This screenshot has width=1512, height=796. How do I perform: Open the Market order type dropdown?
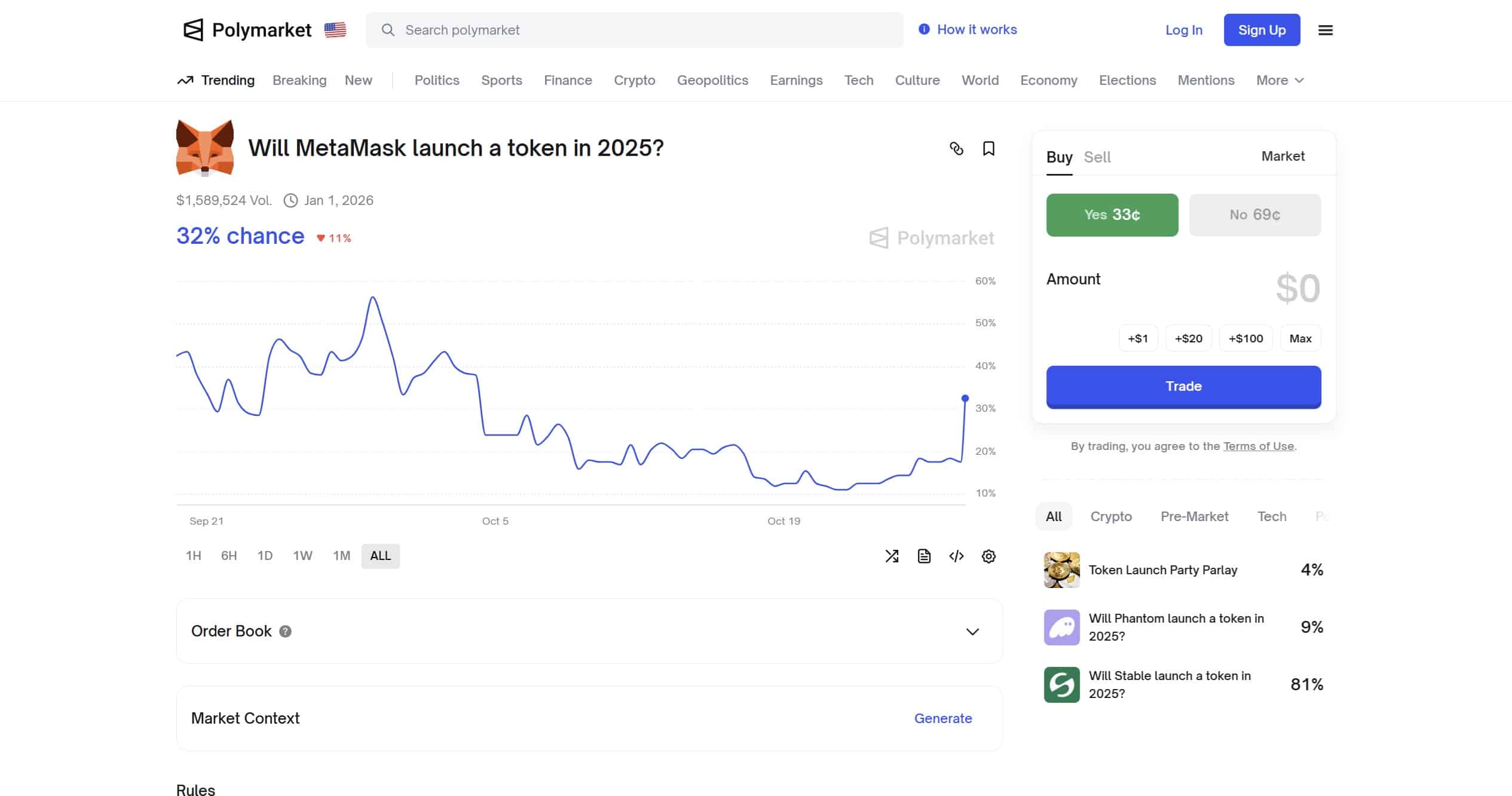point(1283,157)
